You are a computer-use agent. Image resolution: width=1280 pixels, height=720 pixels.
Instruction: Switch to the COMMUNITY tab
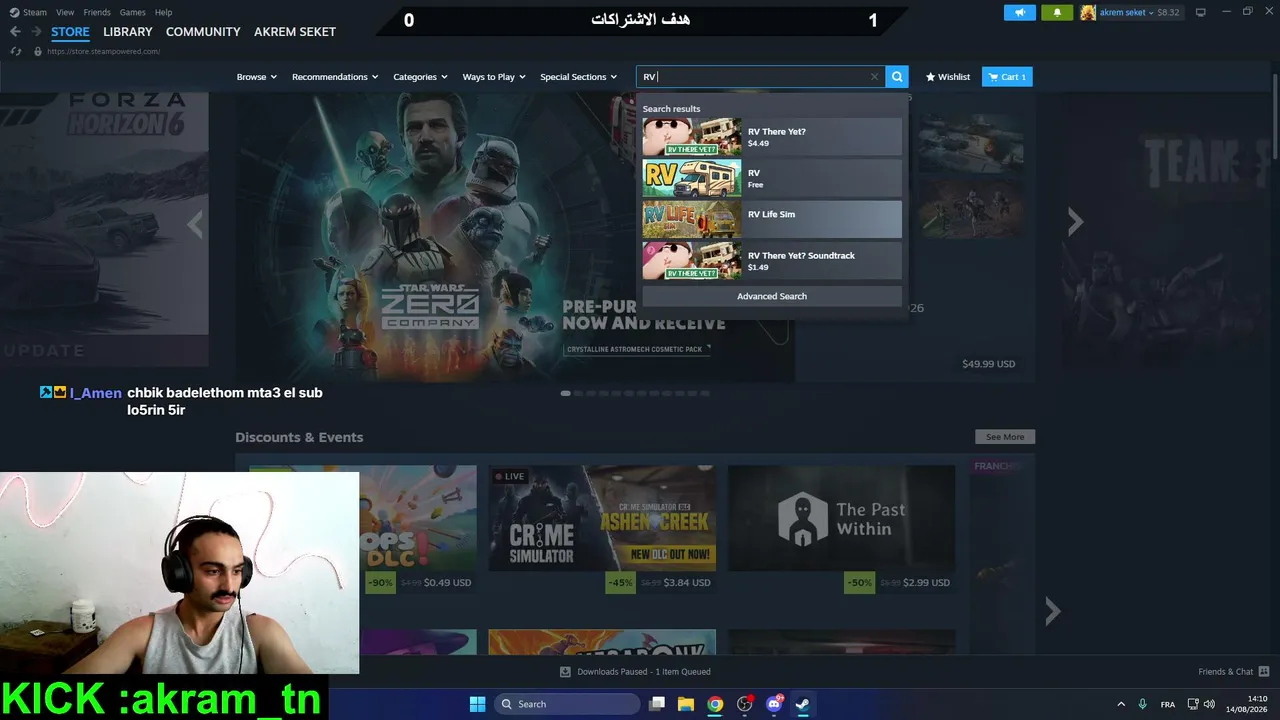[x=203, y=32]
